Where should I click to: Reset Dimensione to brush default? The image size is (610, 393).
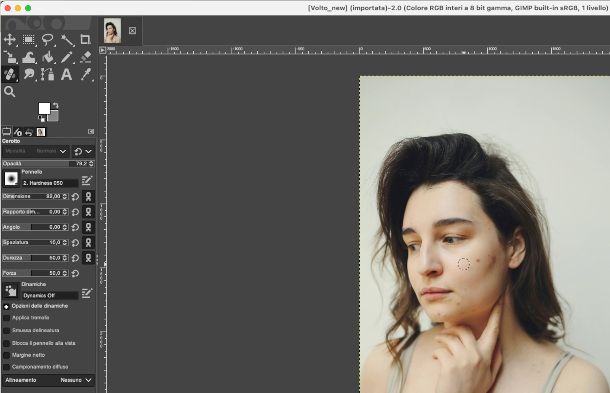[x=75, y=196]
